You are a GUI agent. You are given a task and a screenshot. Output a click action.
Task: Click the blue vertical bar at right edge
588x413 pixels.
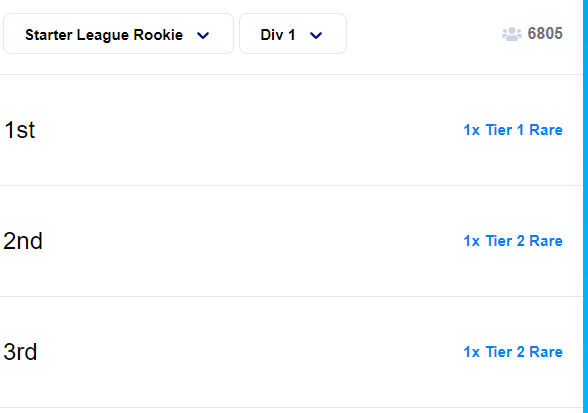pos(585,206)
